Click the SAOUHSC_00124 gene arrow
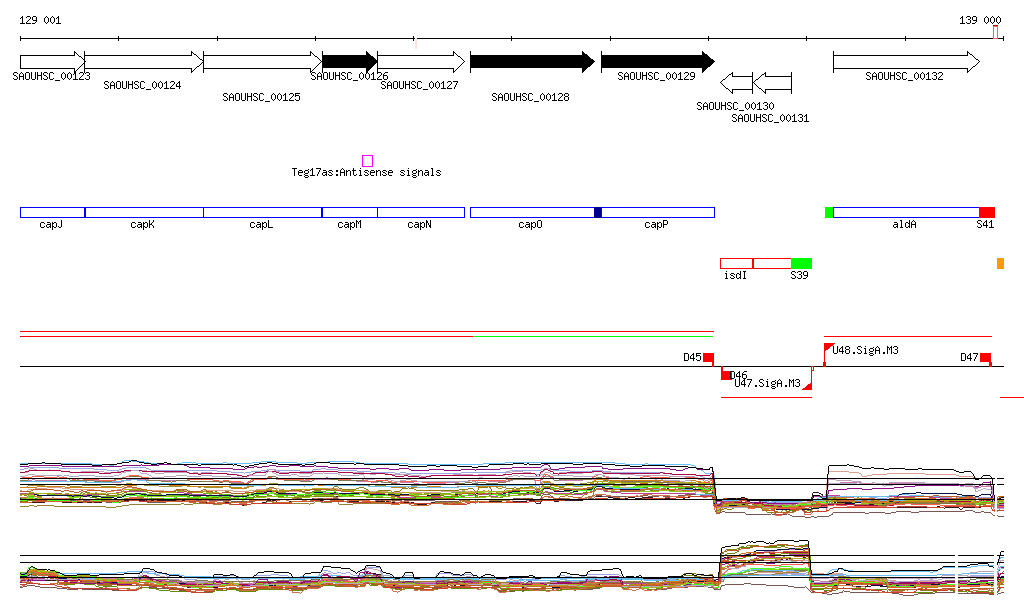This screenshot has height=611, width=1024. [x=143, y=62]
